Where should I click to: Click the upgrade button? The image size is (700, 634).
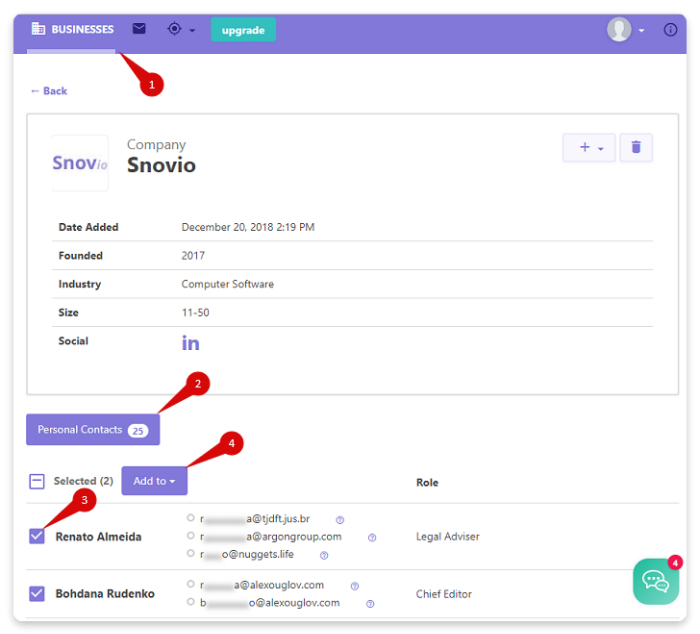[x=243, y=30]
